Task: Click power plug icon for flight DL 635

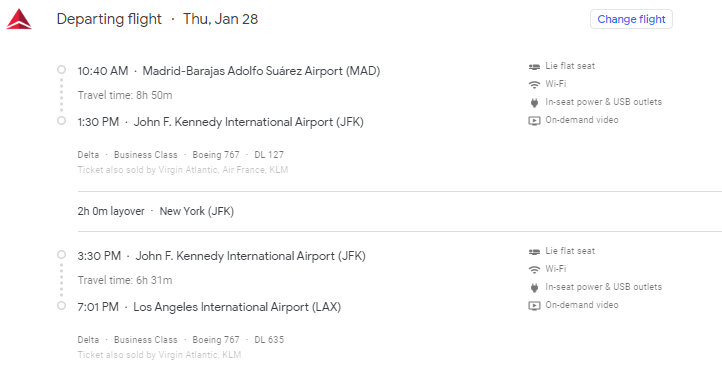Action: tap(534, 288)
